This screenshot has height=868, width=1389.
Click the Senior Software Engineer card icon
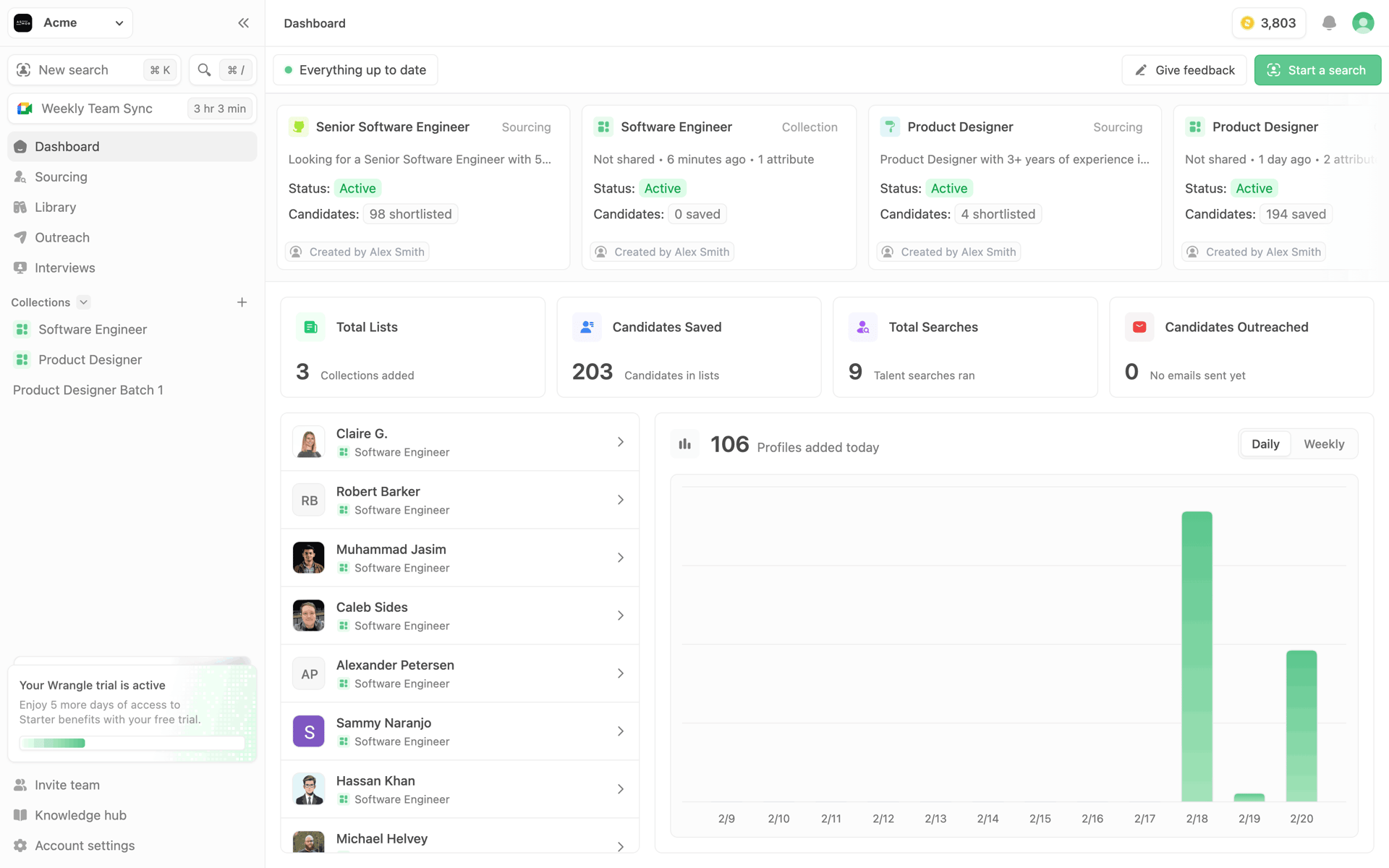tap(298, 127)
